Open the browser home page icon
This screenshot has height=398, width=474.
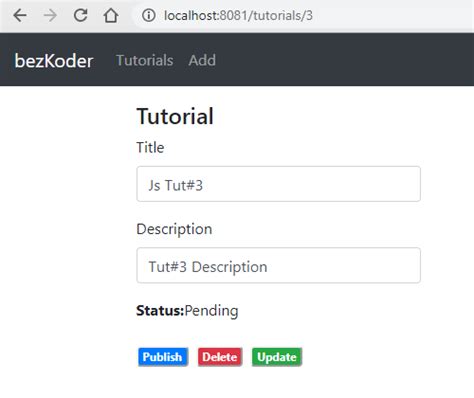[111, 15]
